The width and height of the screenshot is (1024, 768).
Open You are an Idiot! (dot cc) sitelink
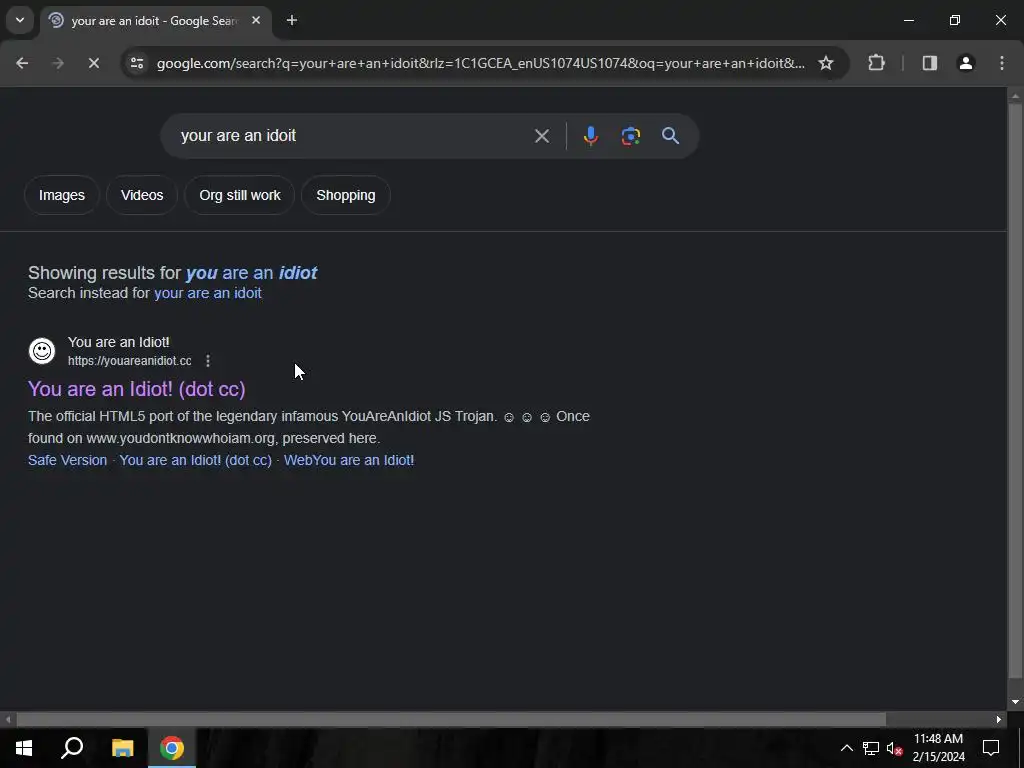(195, 460)
